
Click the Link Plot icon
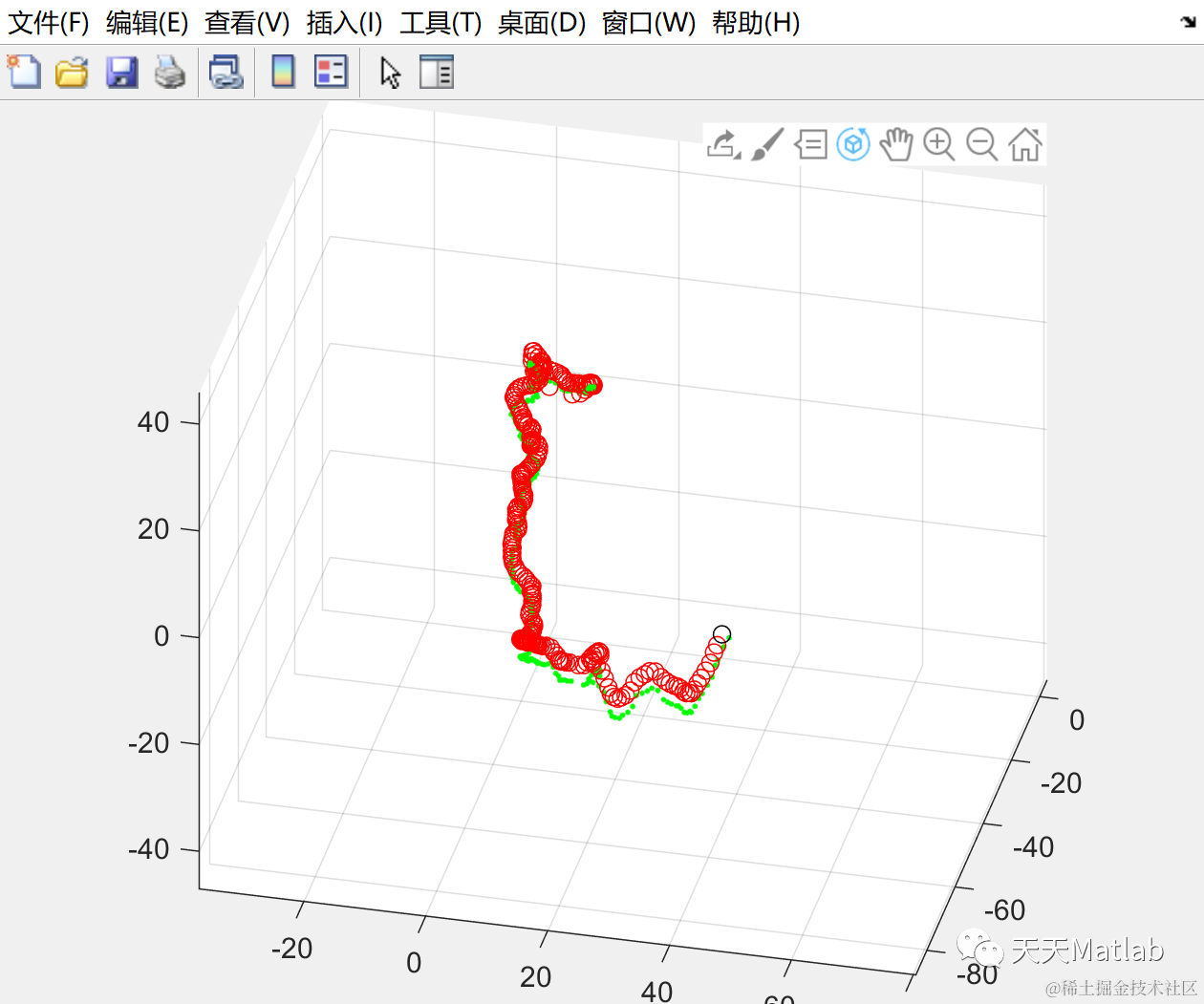tap(226, 72)
